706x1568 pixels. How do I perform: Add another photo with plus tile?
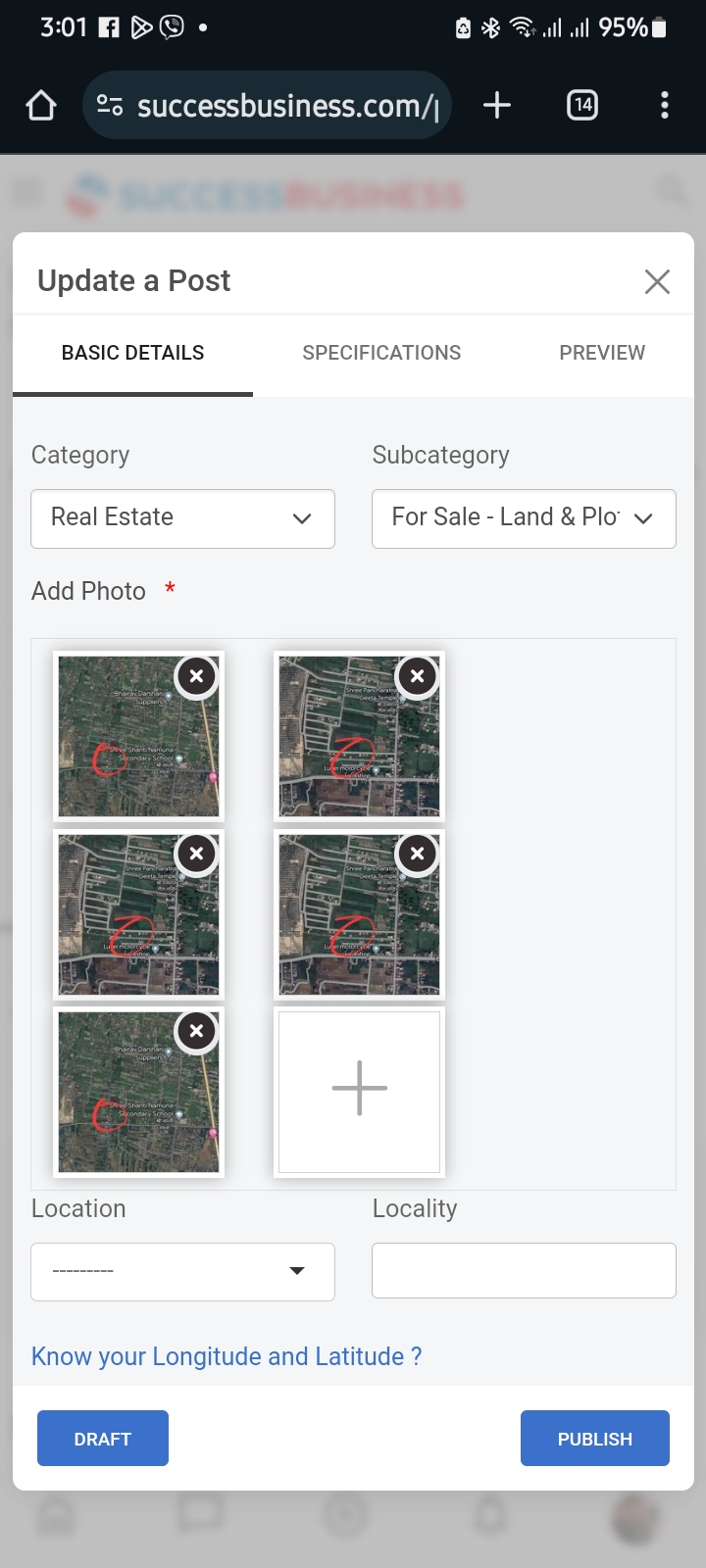(x=359, y=1092)
